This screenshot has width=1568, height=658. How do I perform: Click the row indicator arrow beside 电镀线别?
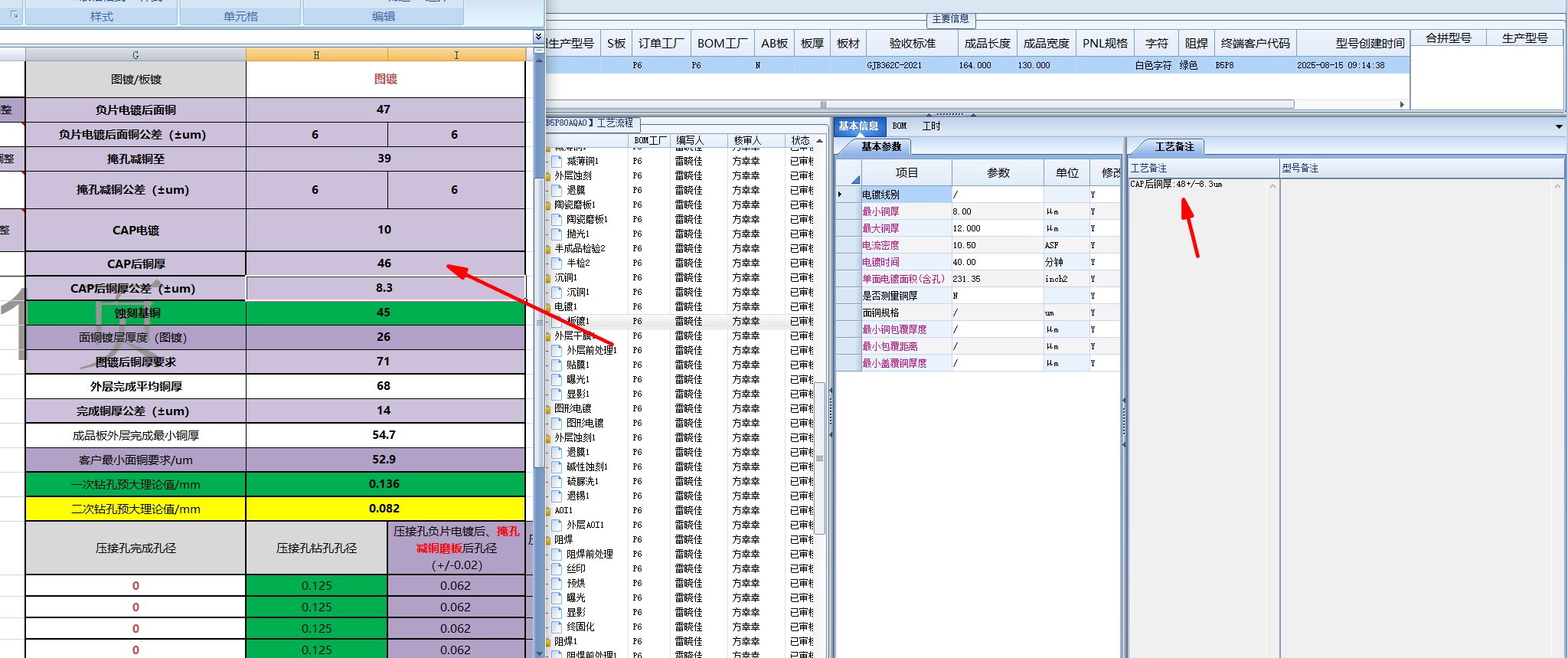(840, 195)
